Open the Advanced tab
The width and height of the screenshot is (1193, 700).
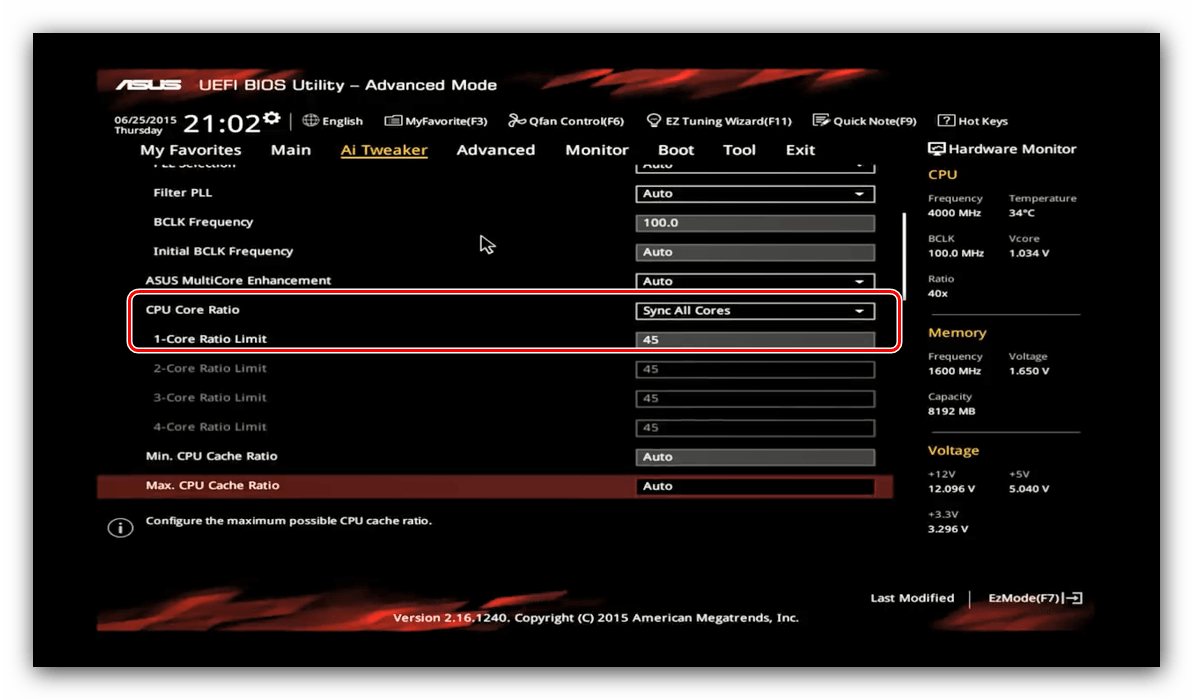pos(495,150)
